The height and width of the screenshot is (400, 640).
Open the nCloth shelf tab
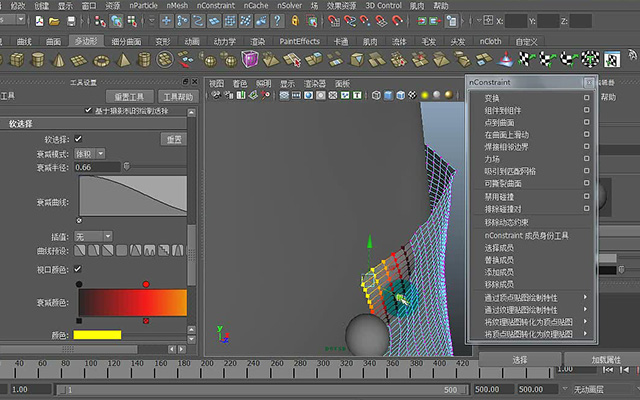490,41
